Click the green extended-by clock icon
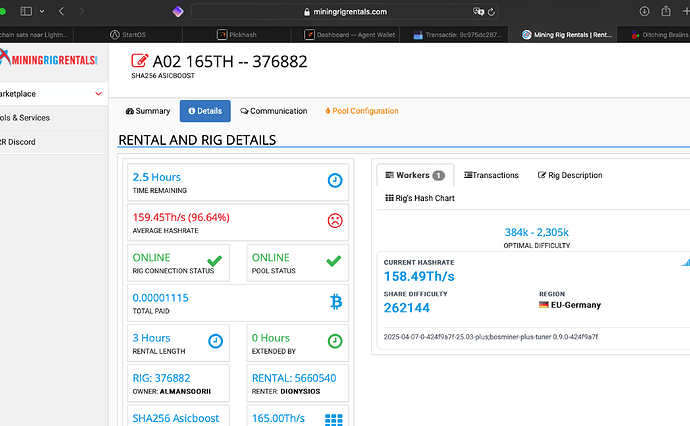 [x=335, y=341]
